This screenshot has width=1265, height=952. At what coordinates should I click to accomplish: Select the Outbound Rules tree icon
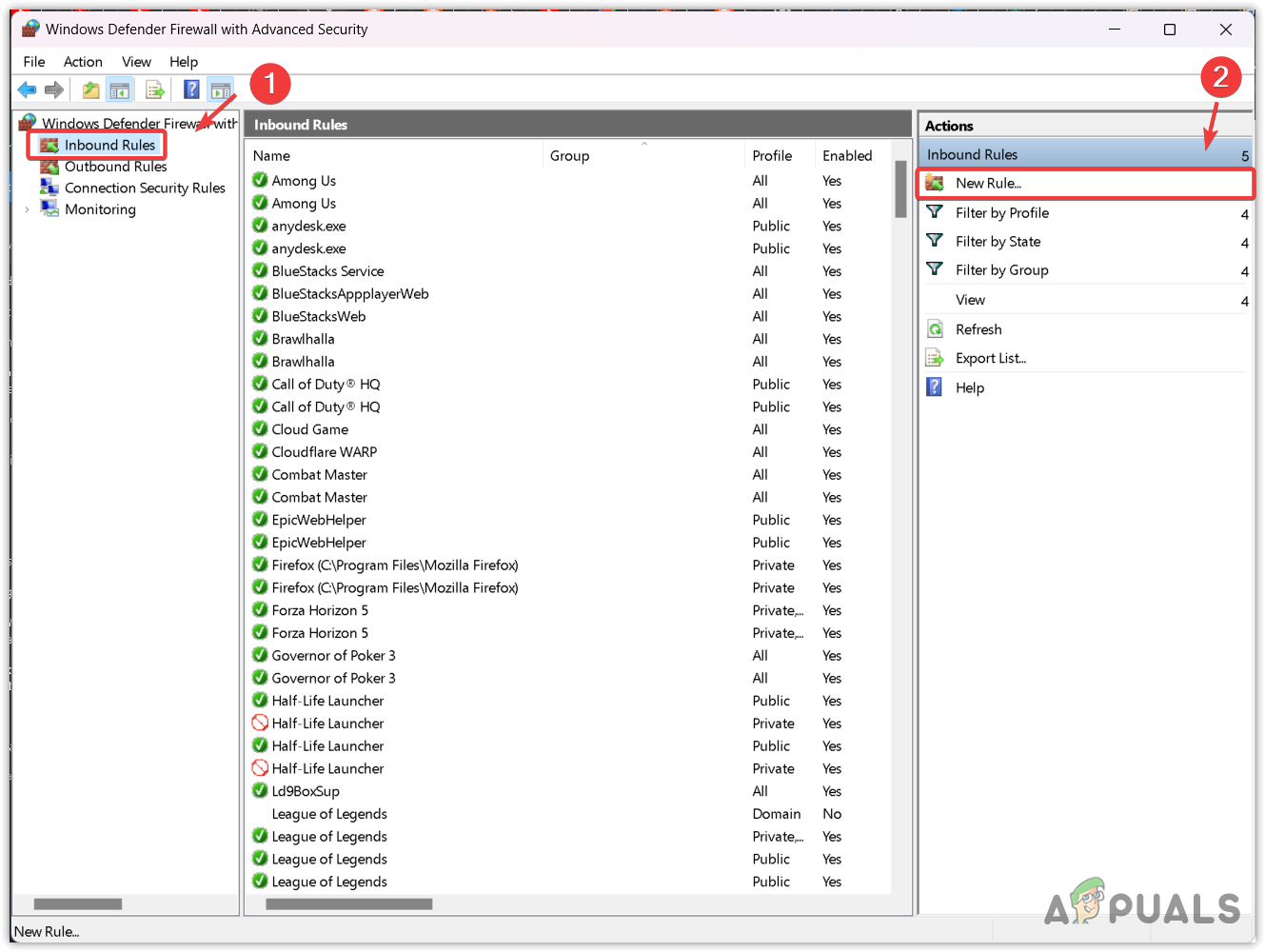pyautogui.click(x=49, y=167)
